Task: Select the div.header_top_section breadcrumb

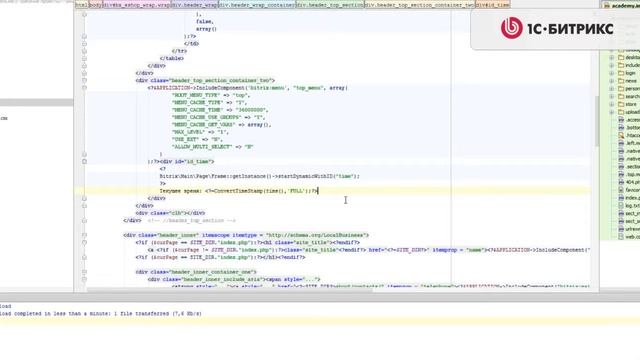Action: [330, 5]
